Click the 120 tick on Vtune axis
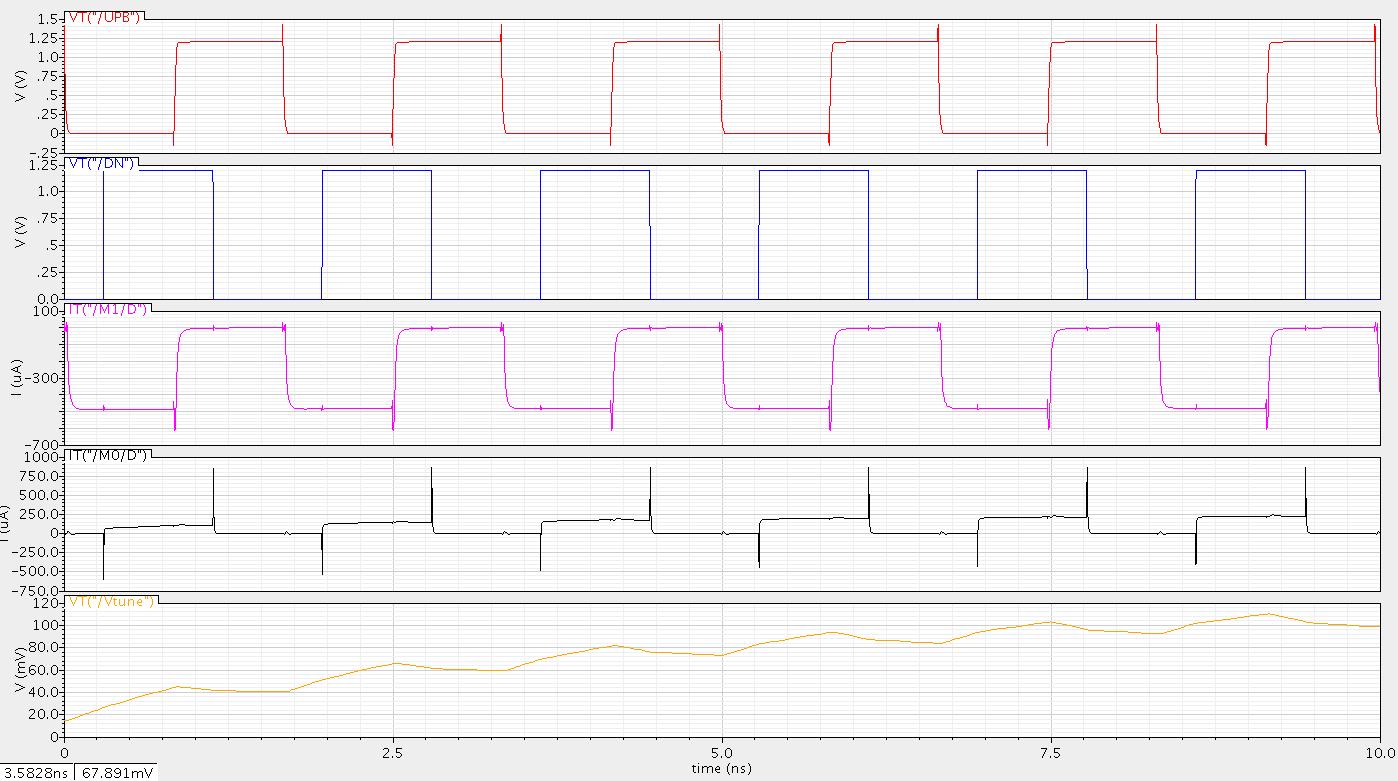The width and height of the screenshot is (1398, 781). [x=47, y=604]
